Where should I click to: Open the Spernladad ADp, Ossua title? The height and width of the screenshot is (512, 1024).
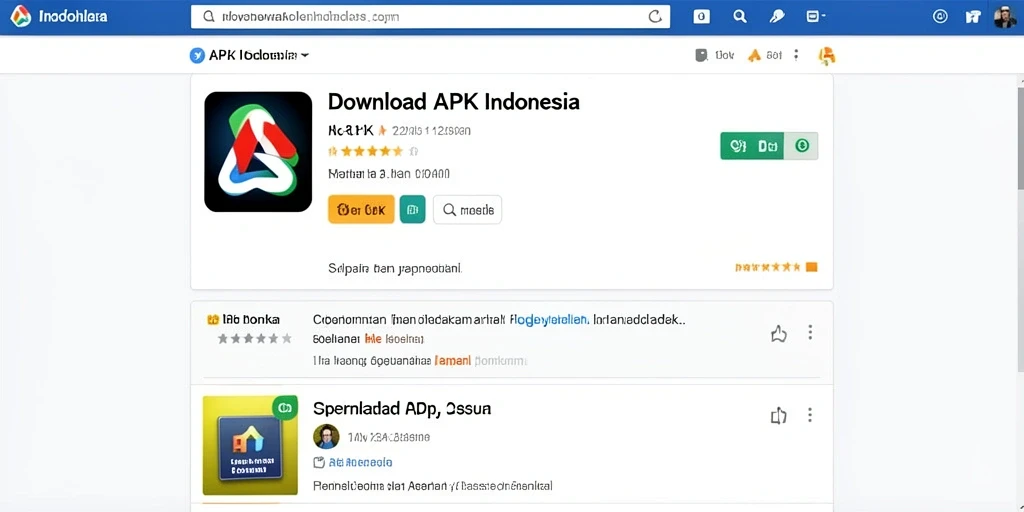pyautogui.click(x=402, y=409)
